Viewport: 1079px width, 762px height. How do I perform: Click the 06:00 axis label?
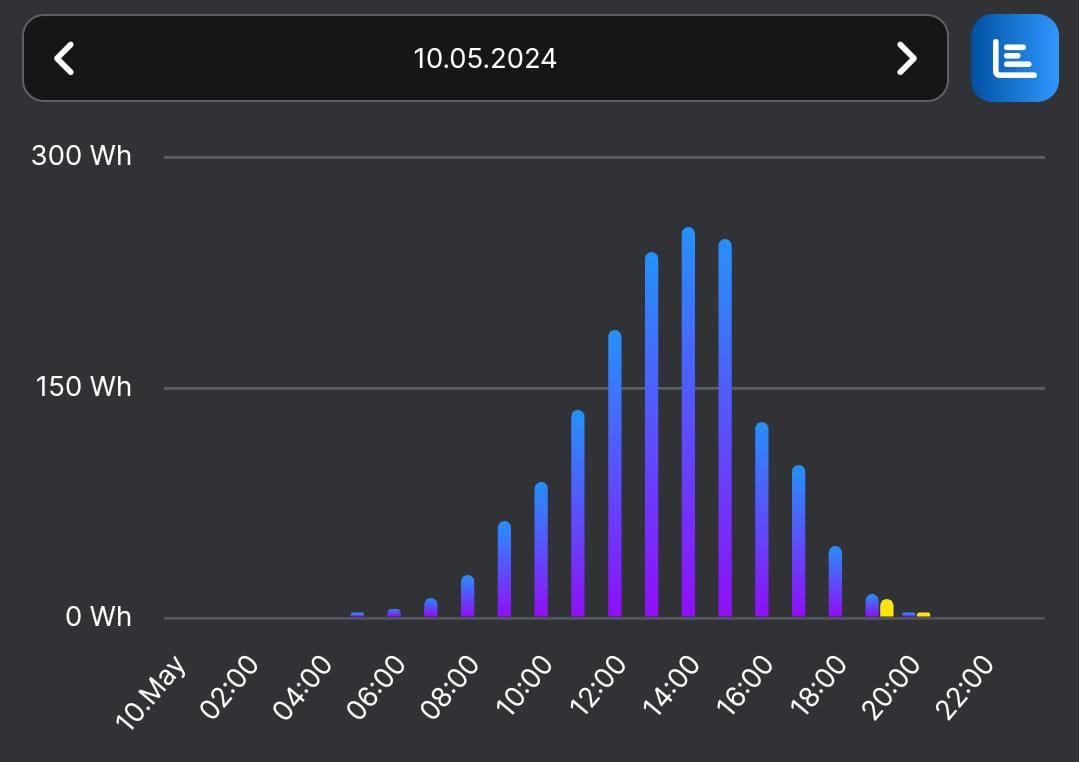pos(376,687)
